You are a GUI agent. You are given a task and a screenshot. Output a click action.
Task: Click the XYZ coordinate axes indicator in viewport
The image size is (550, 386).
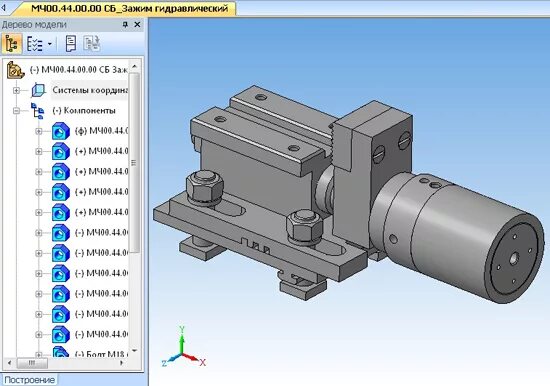click(184, 347)
